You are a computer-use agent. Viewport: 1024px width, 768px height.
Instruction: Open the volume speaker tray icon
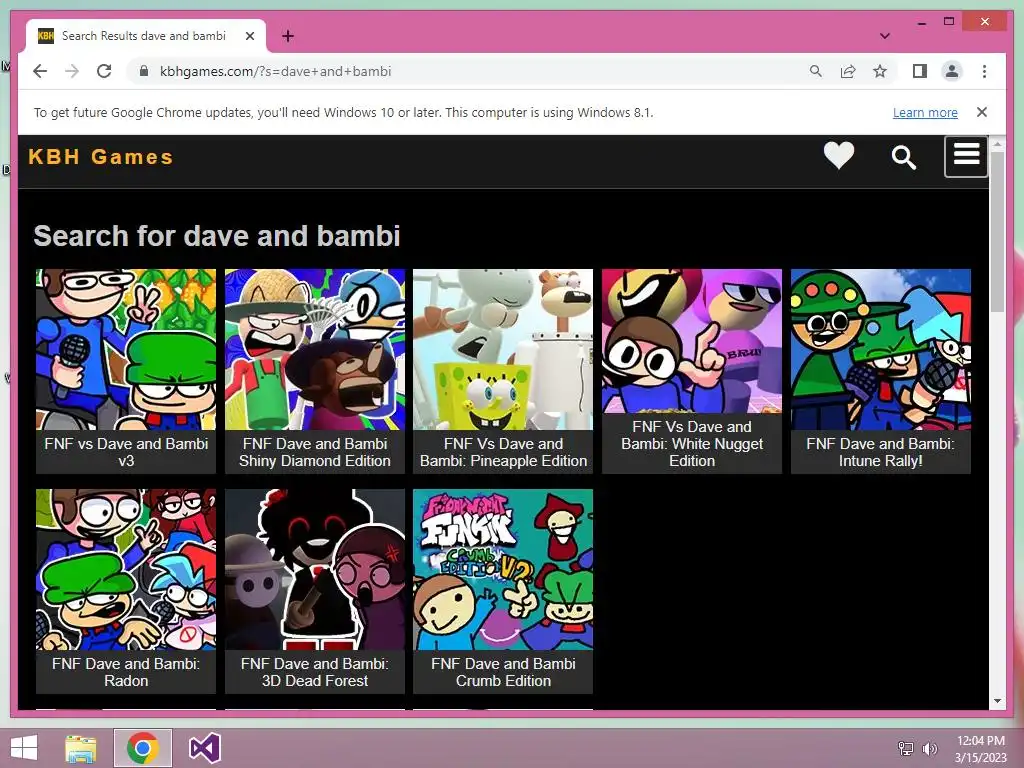point(929,748)
